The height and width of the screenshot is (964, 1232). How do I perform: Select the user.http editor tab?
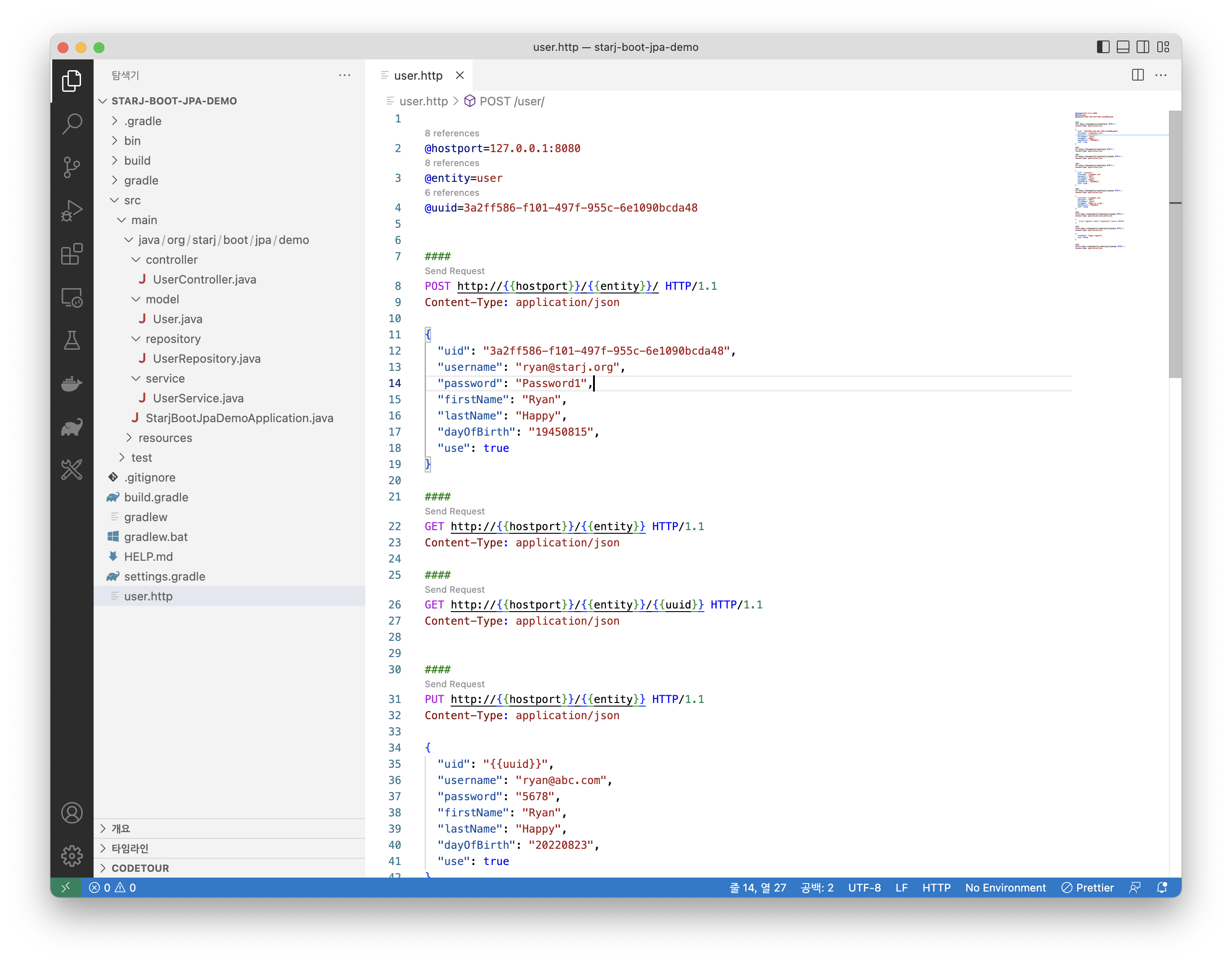pyautogui.click(x=418, y=76)
